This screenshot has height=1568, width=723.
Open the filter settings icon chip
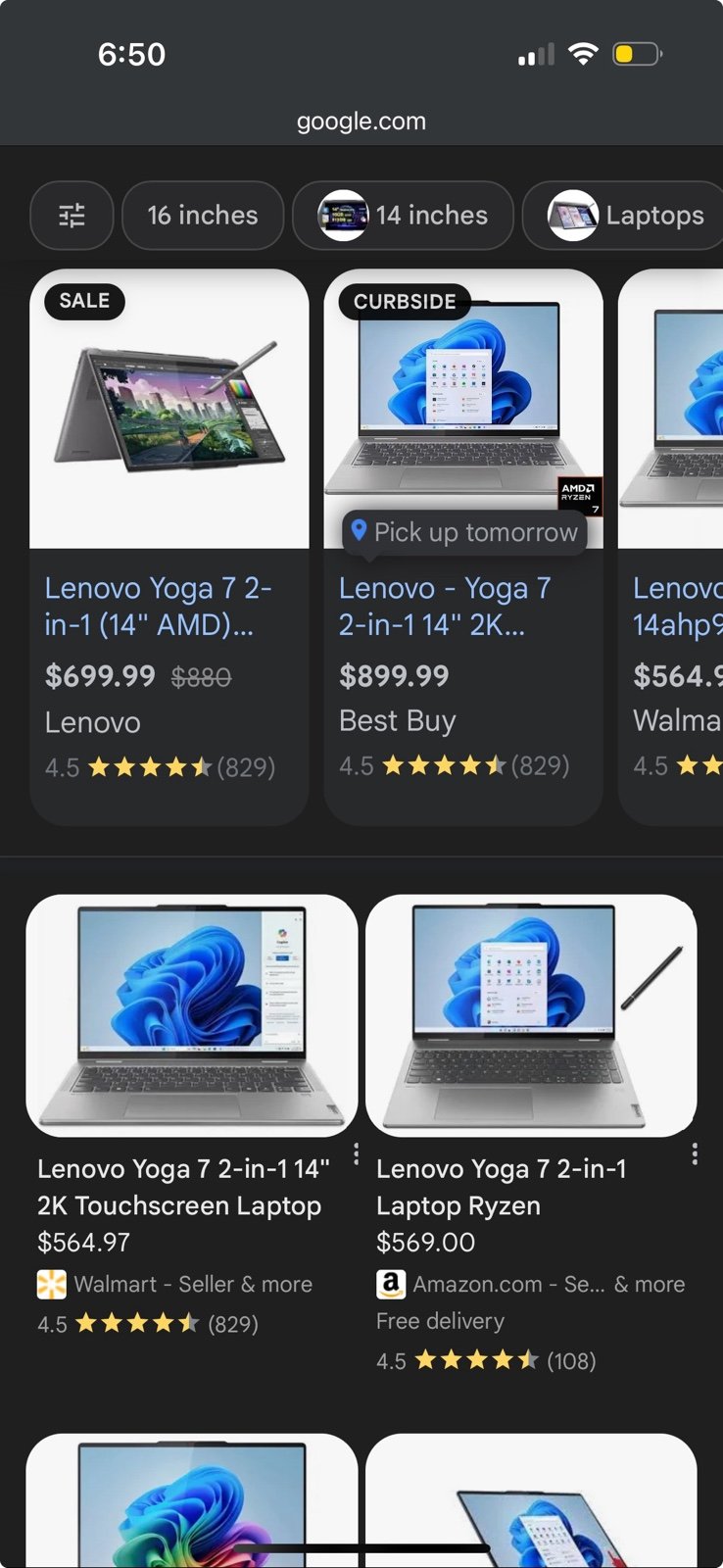point(72,216)
